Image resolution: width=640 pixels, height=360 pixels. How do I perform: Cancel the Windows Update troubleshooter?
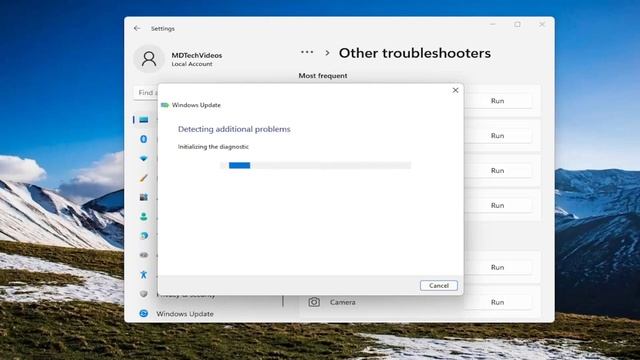pyautogui.click(x=439, y=286)
